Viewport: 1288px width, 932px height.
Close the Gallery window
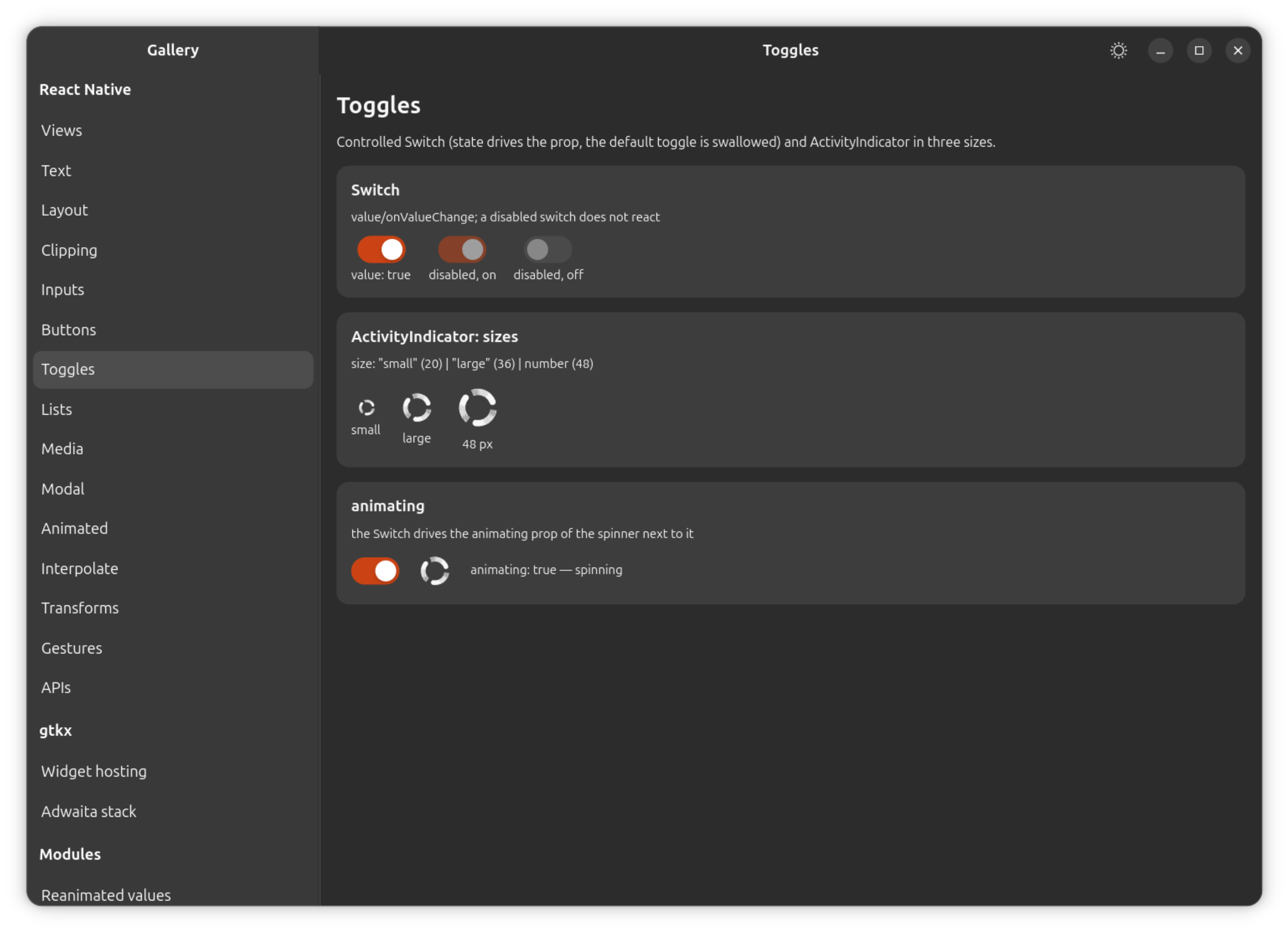1237,51
